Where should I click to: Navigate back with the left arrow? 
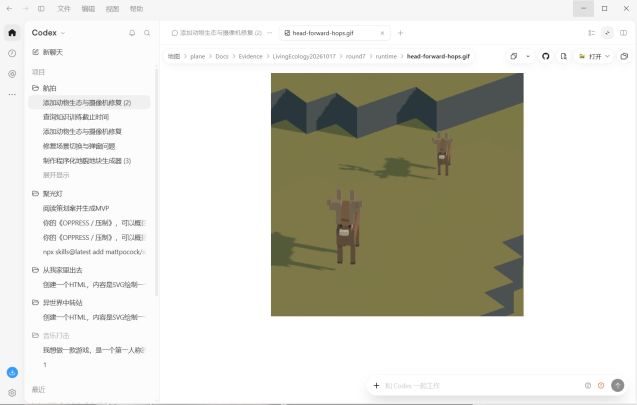(9, 9)
